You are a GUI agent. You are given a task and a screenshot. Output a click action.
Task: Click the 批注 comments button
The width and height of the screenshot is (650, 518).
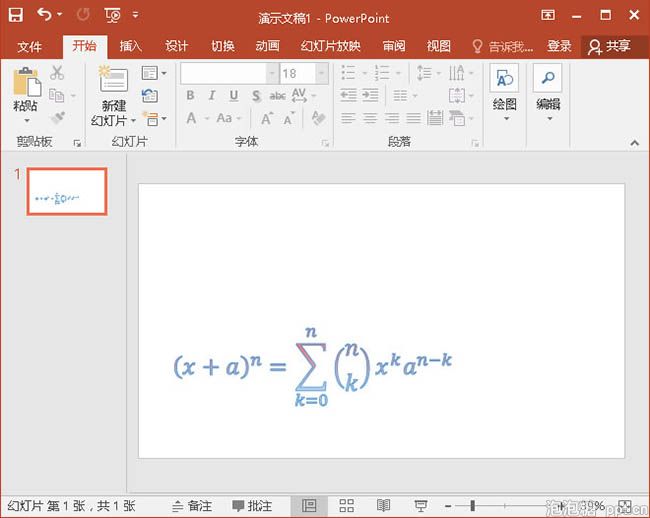click(252, 506)
